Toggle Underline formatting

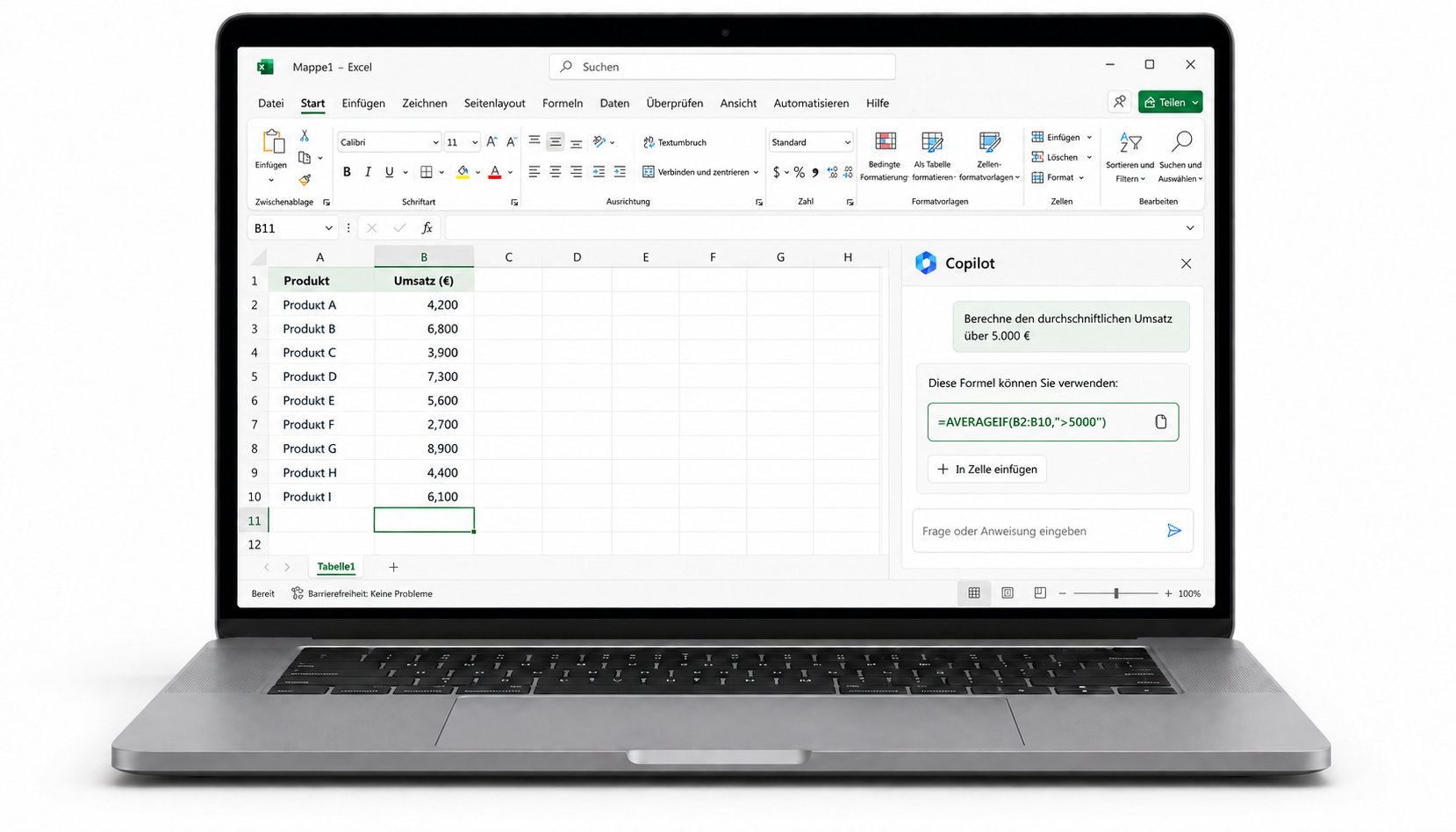coord(389,172)
